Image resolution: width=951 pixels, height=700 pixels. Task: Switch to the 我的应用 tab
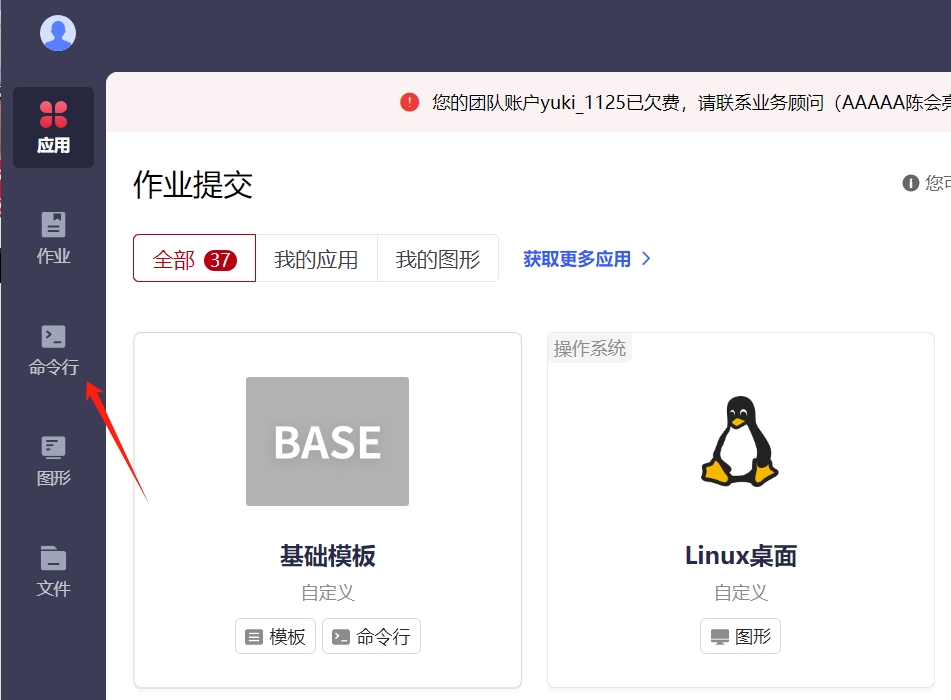click(x=316, y=259)
